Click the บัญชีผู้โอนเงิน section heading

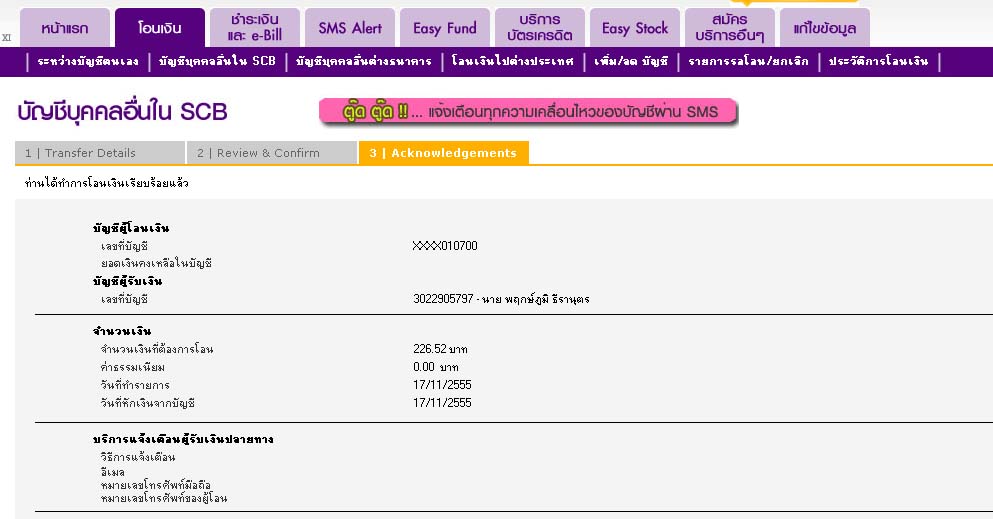click(131, 228)
